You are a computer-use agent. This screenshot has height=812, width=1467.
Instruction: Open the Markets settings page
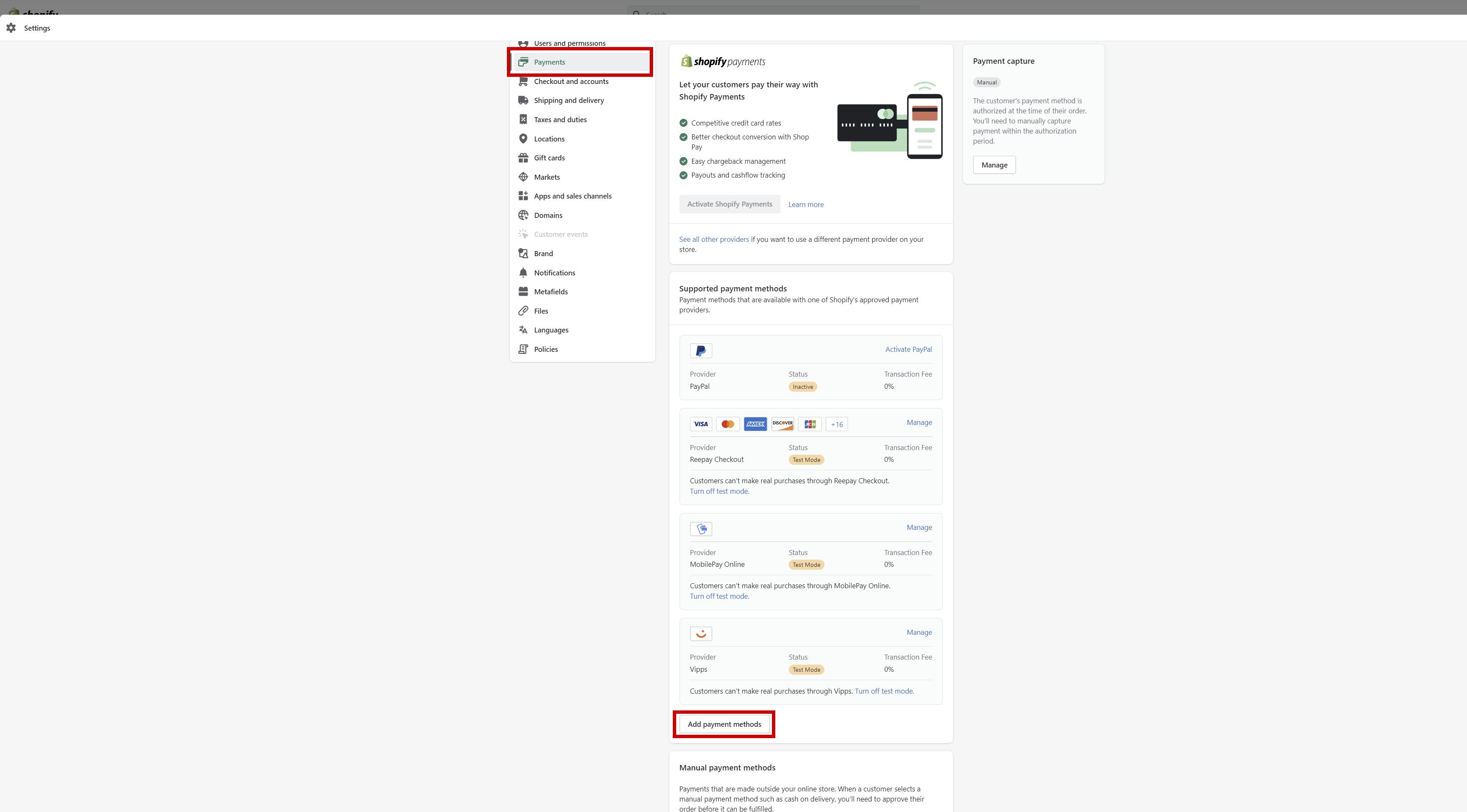[581, 177]
